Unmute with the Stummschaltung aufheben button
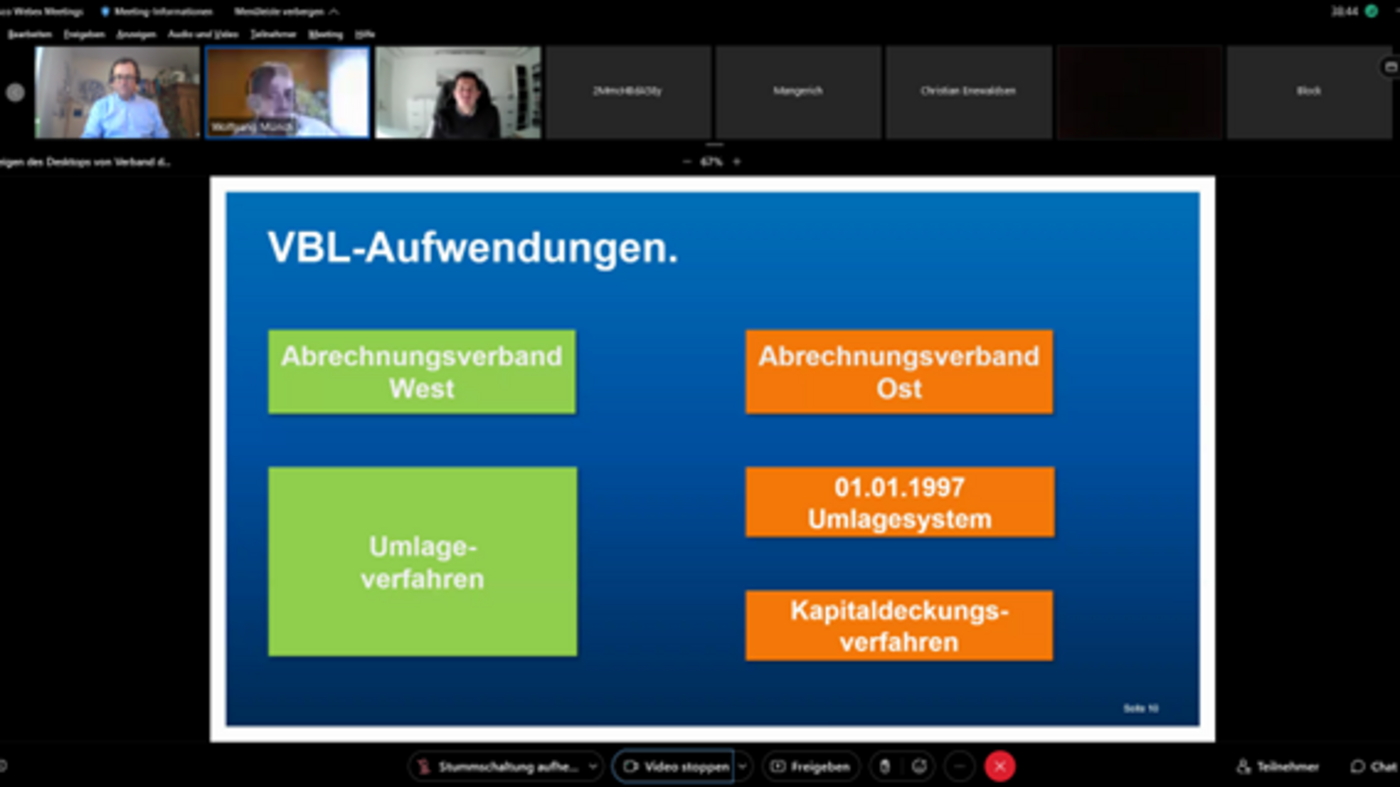Screen dimensions: 1400x787 [x=497, y=767]
